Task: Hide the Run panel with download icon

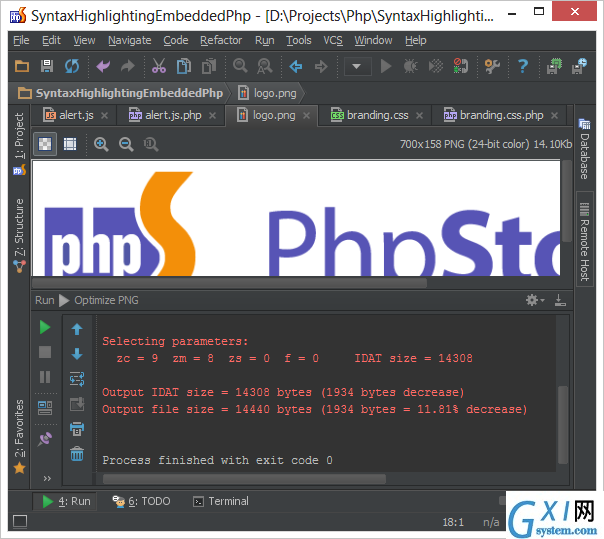Action: (x=560, y=300)
